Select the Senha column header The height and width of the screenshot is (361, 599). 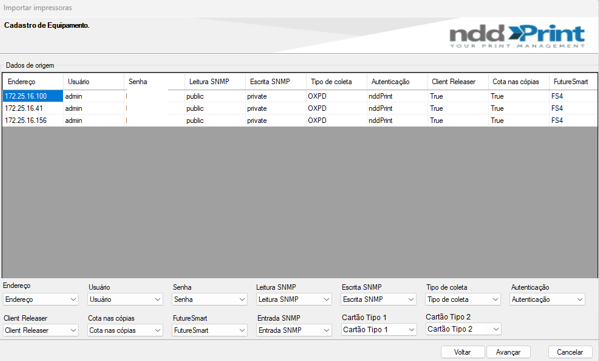point(154,82)
